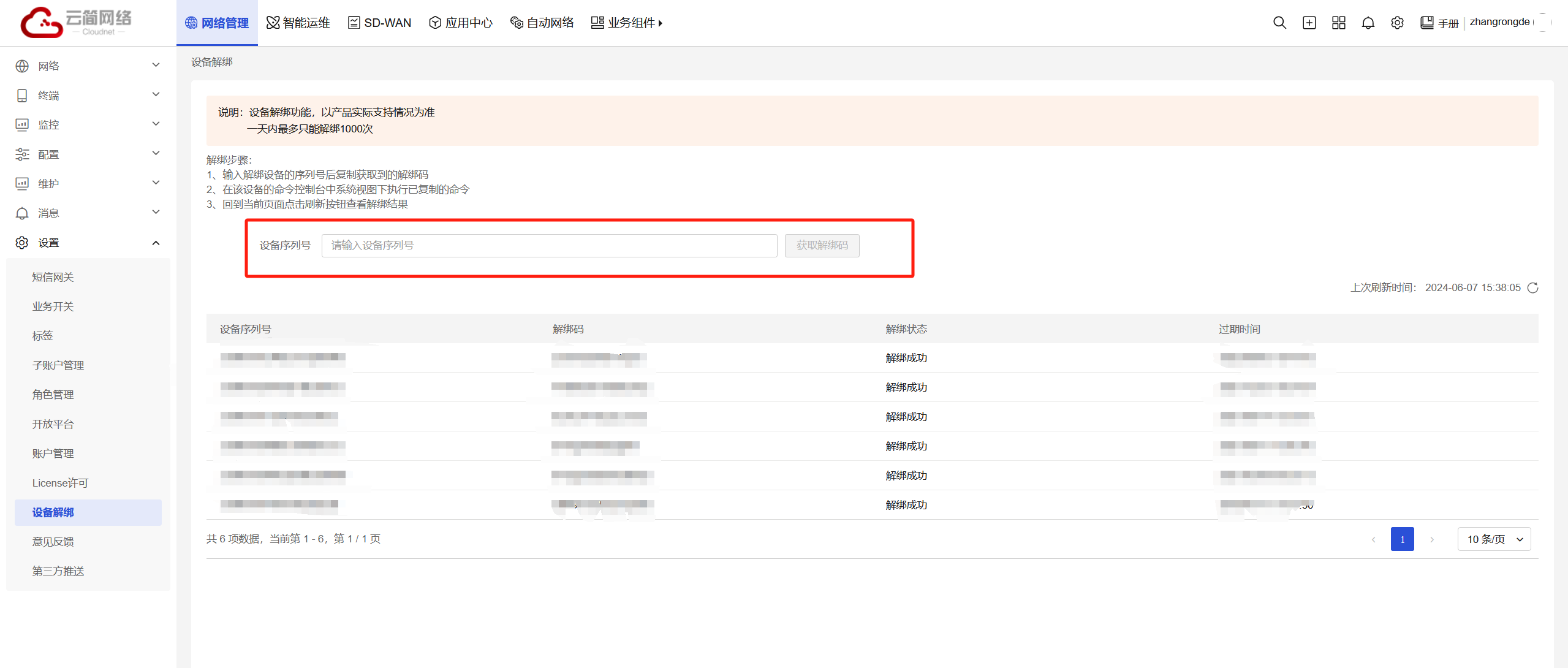Open the 智能运维 top menu
This screenshot has width=1568, height=668.
tap(298, 23)
